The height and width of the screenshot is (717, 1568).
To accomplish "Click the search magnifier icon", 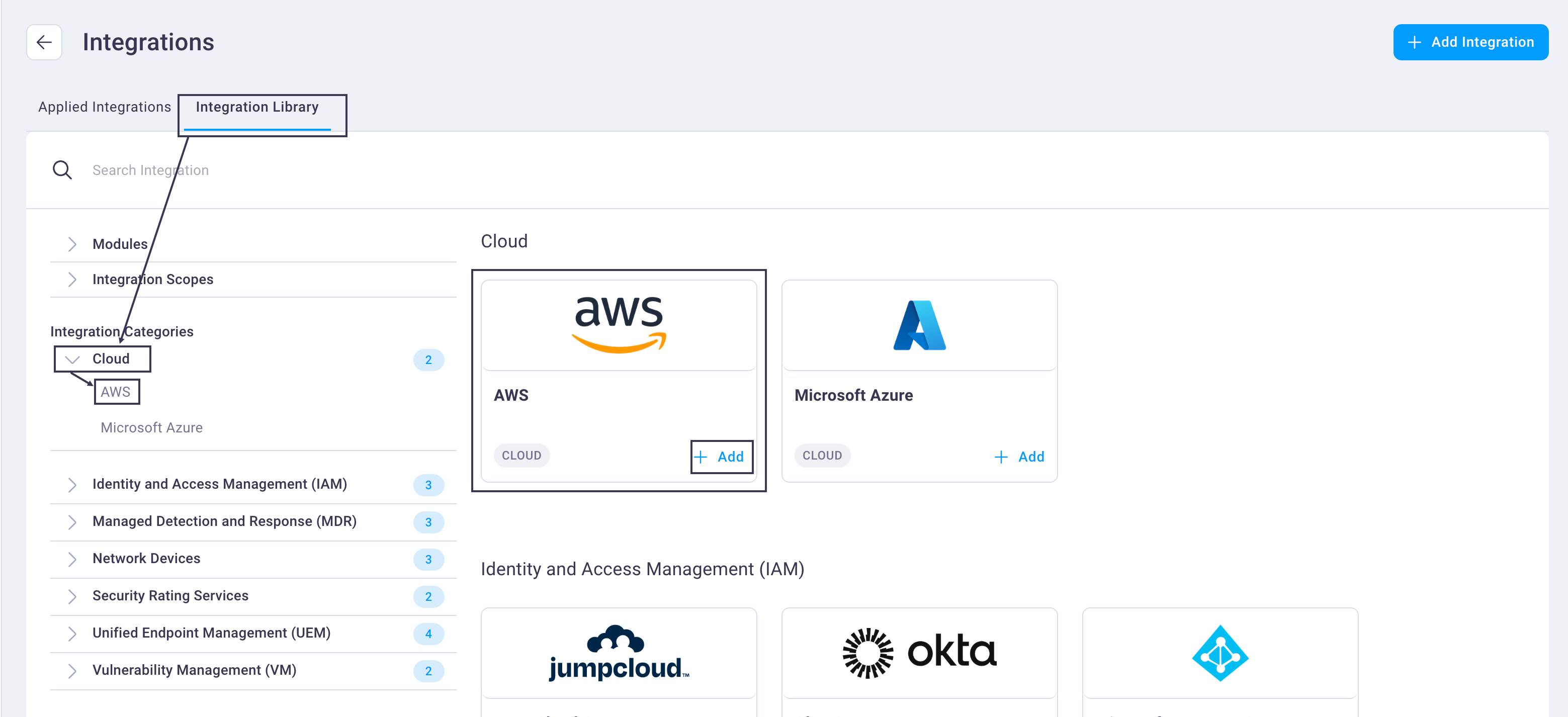I will [62, 170].
